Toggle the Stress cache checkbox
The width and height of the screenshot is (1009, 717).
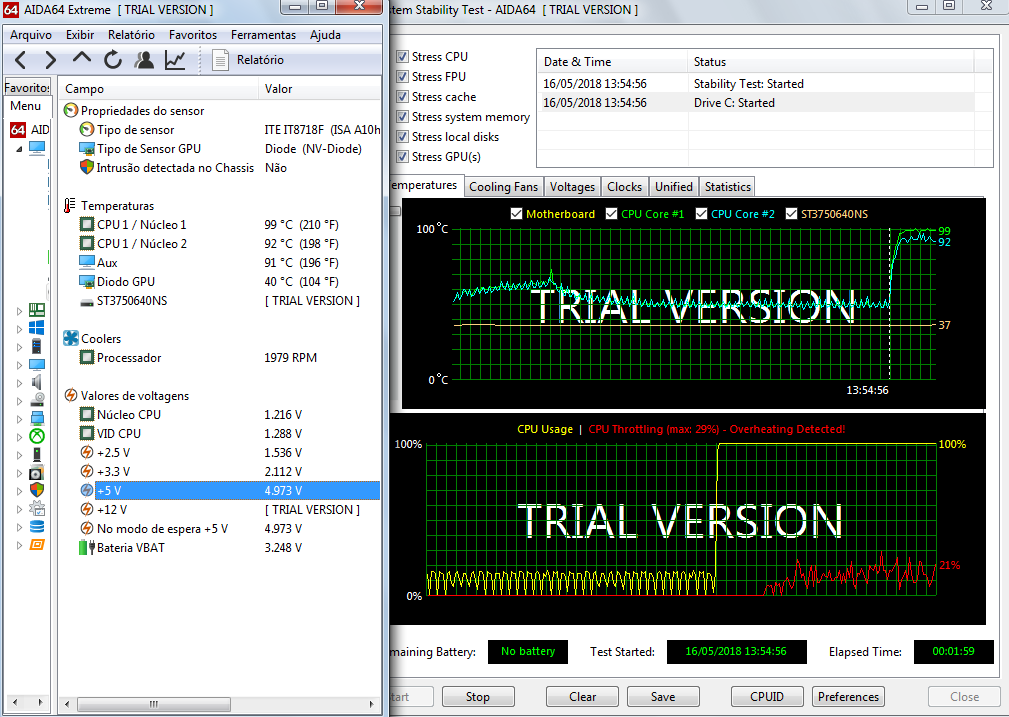[x=402, y=97]
